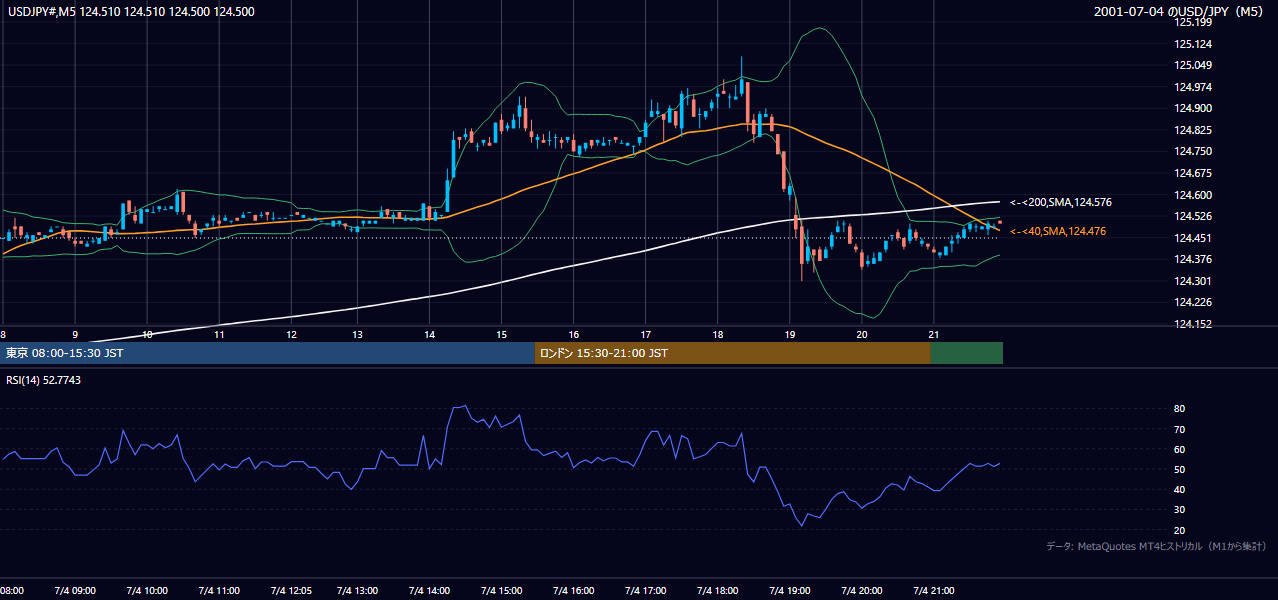Click price axis value 124.451
1278x600 pixels.
(1193, 238)
